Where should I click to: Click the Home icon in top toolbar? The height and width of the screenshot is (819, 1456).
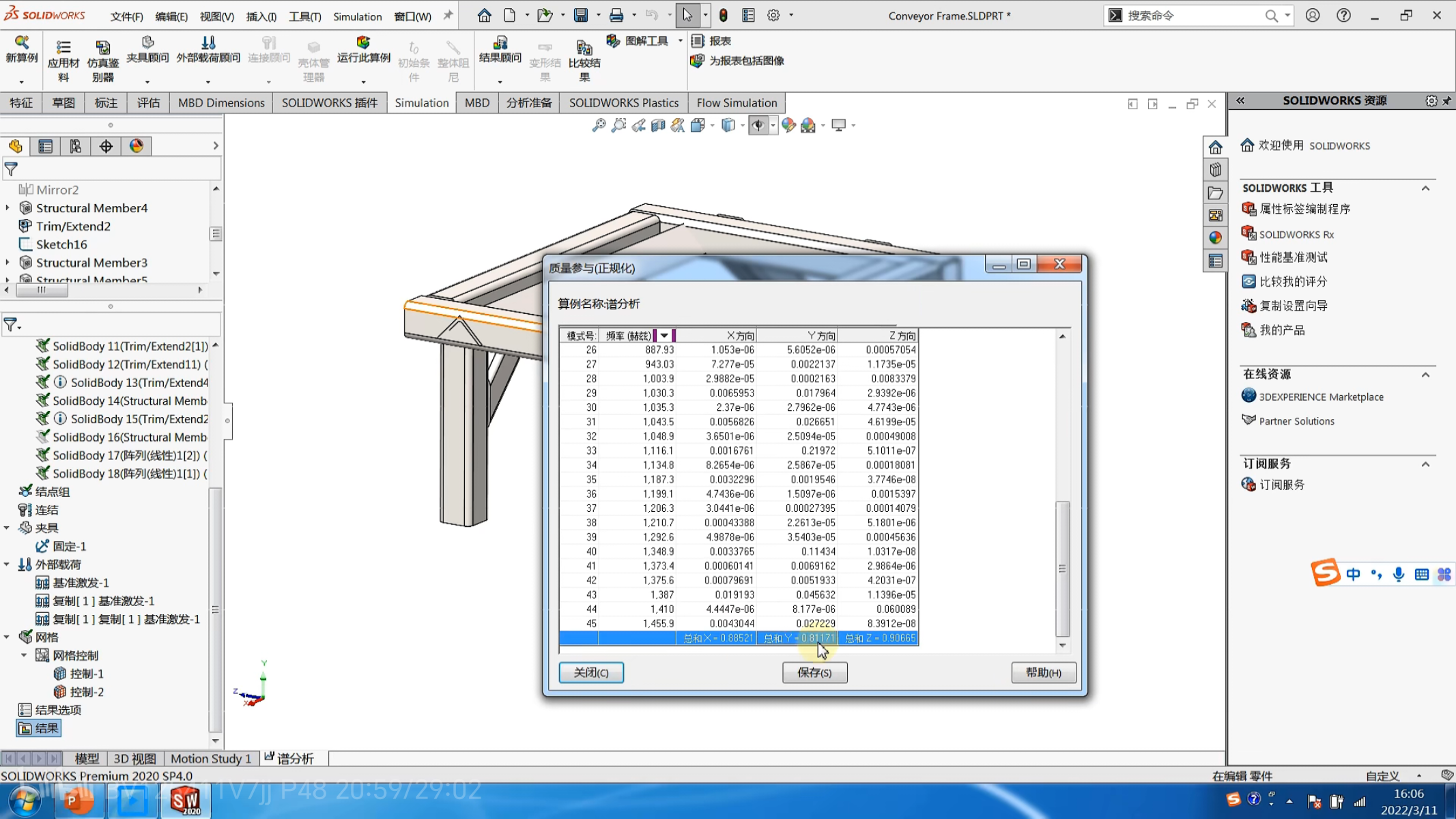pyautogui.click(x=484, y=15)
